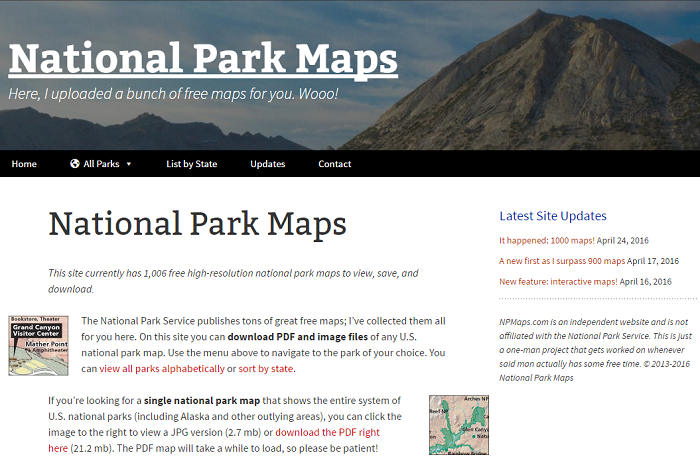The image size is (700, 467).
Task: Click 'download the PDF right here' link
Action: pos(327,432)
